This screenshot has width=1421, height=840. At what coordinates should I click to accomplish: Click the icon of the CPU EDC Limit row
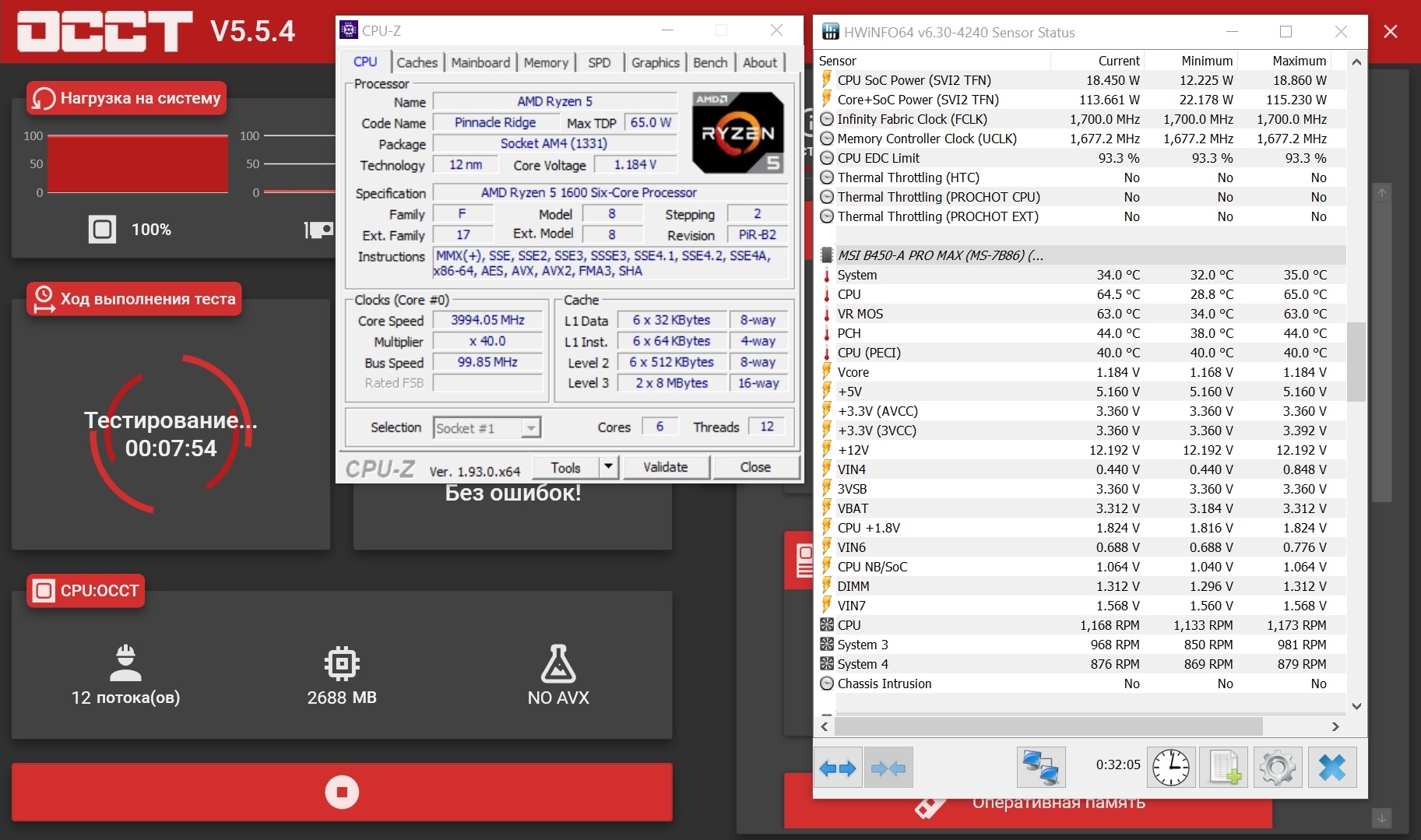(x=827, y=158)
